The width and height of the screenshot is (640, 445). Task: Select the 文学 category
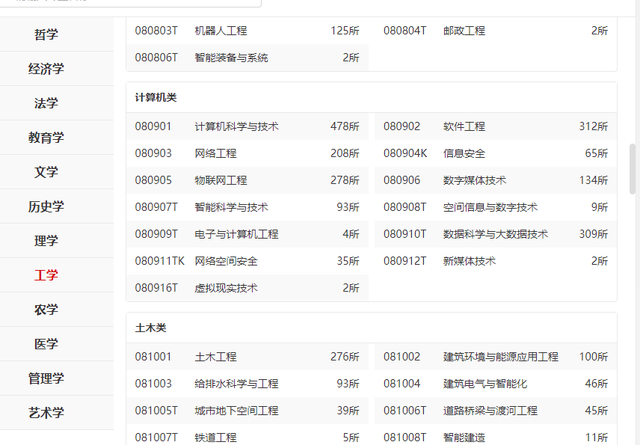[46, 172]
